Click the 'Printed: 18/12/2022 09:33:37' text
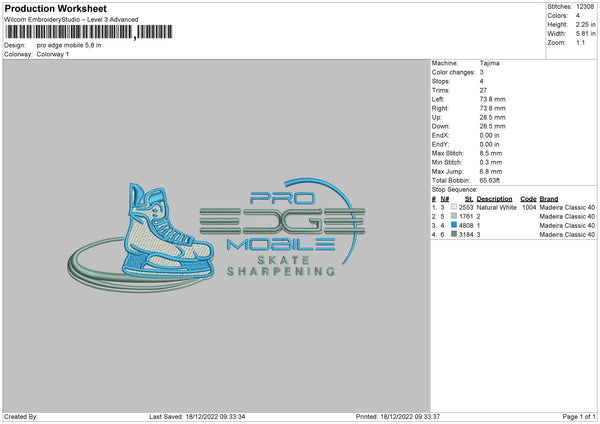Viewport: 600px width, 424px height. click(398, 416)
